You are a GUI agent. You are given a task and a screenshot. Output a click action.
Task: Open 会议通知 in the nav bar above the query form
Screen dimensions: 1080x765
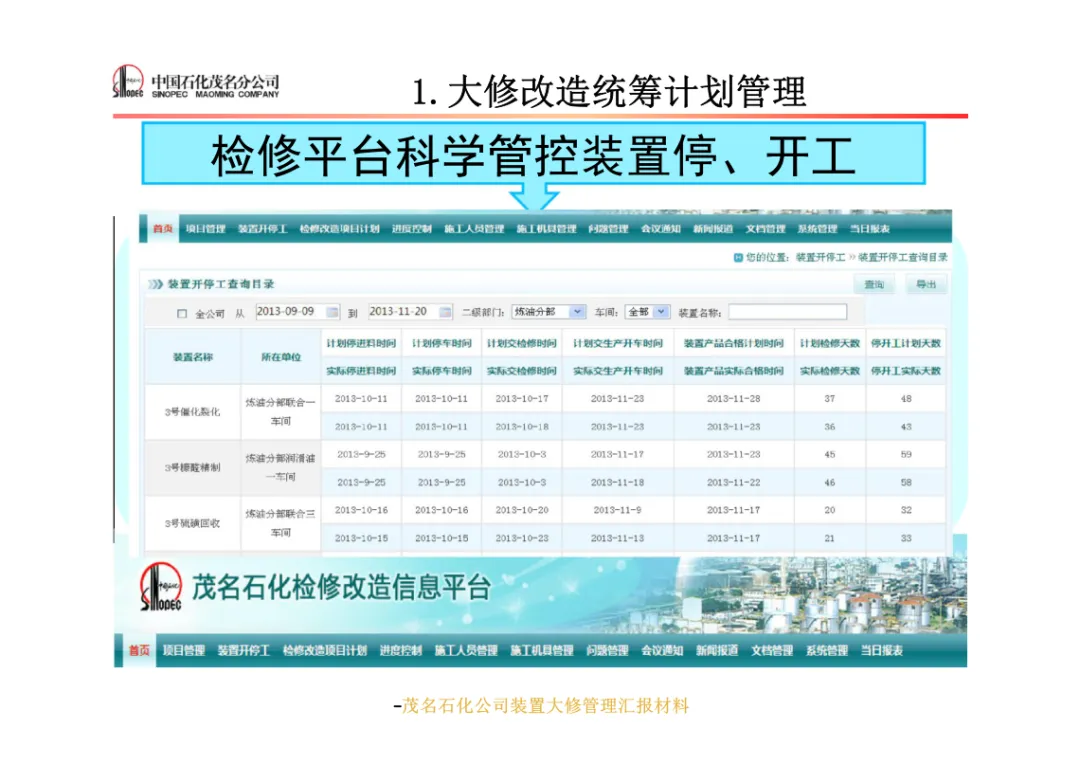pyautogui.click(x=661, y=229)
